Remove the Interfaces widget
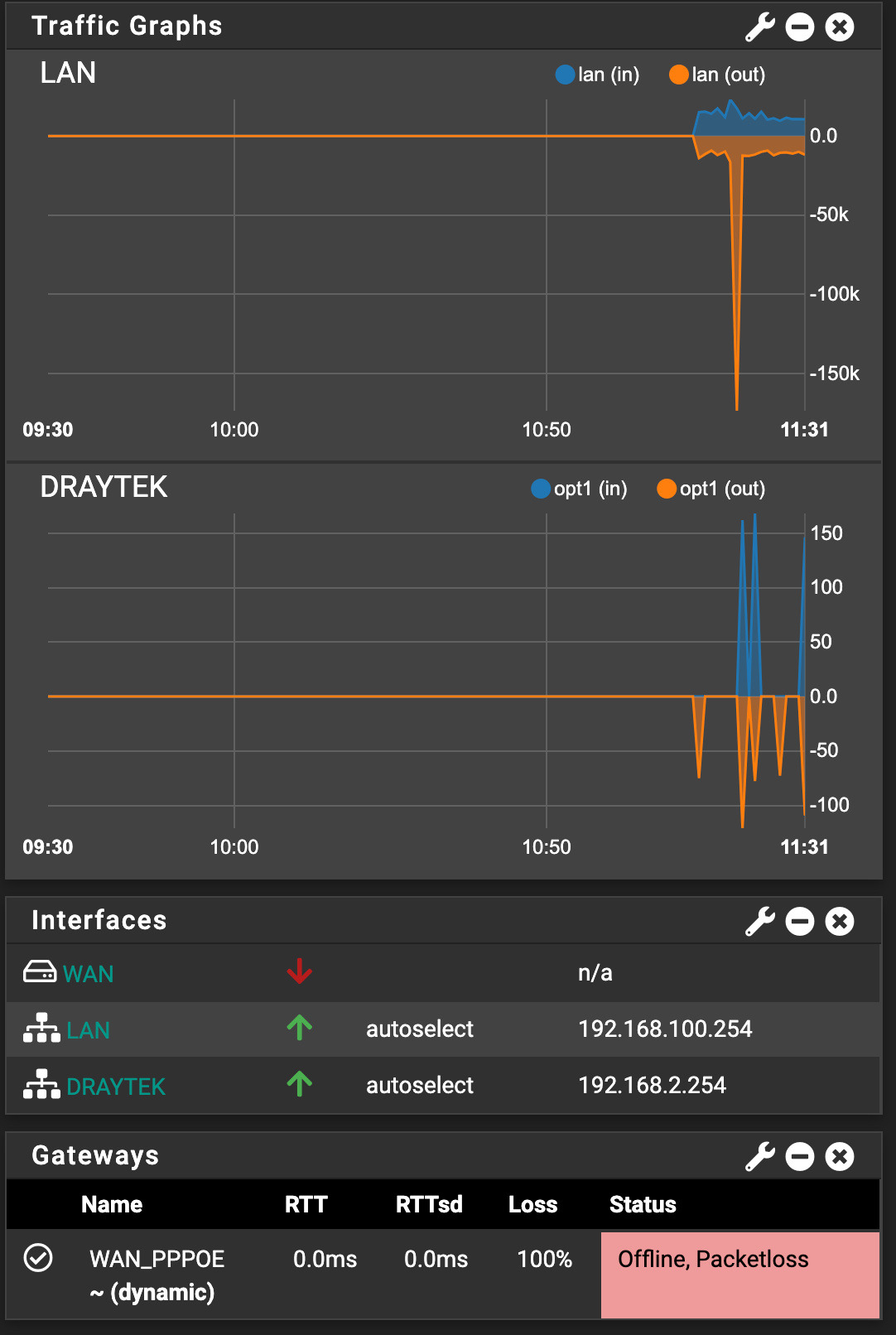The width and height of the screenshot is (896, 1335). [x=840, y=921]
